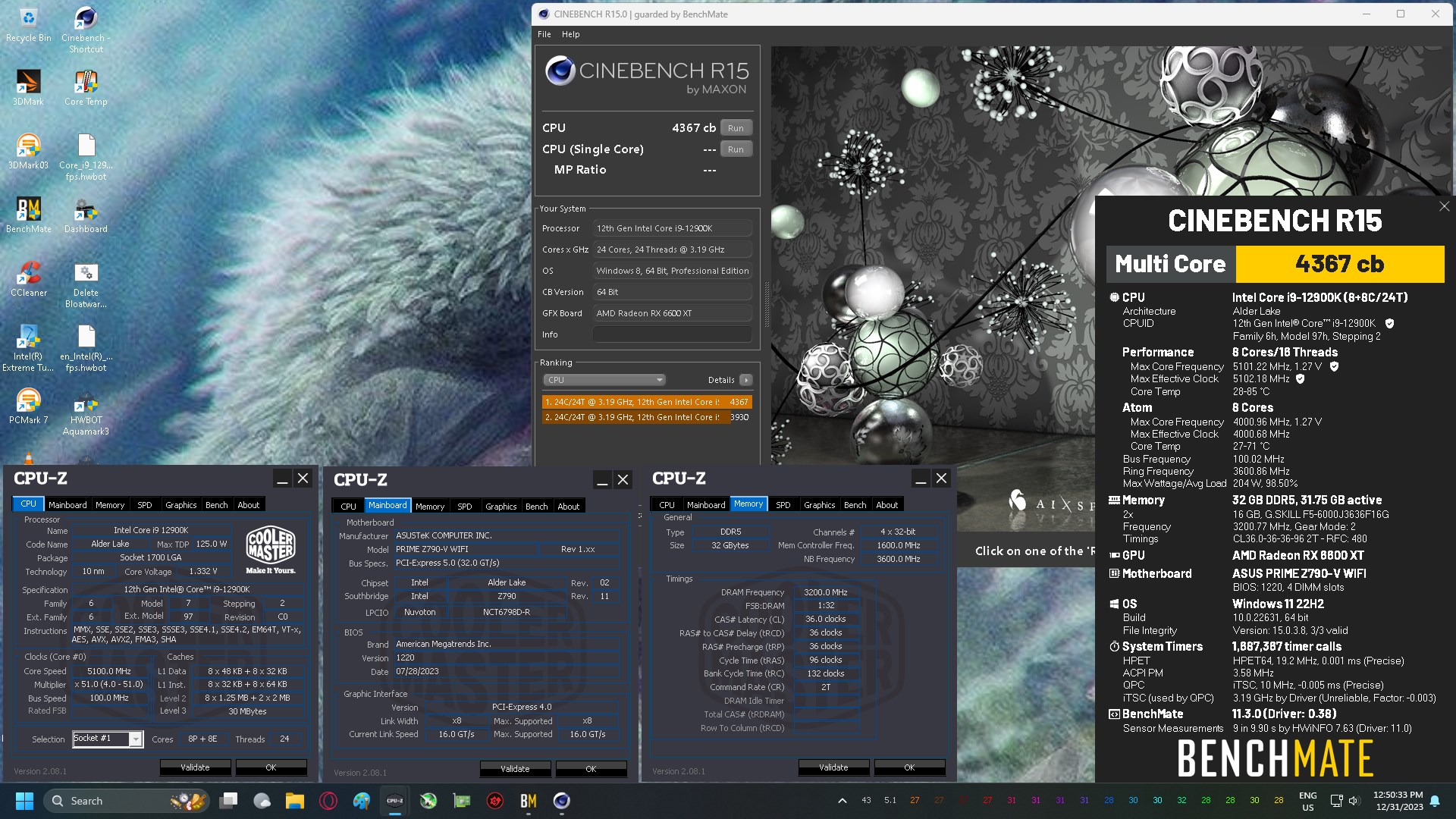Launch Opera browser from the taskbar
This screenshot has height=819, width=1456.
pos(328,801)
